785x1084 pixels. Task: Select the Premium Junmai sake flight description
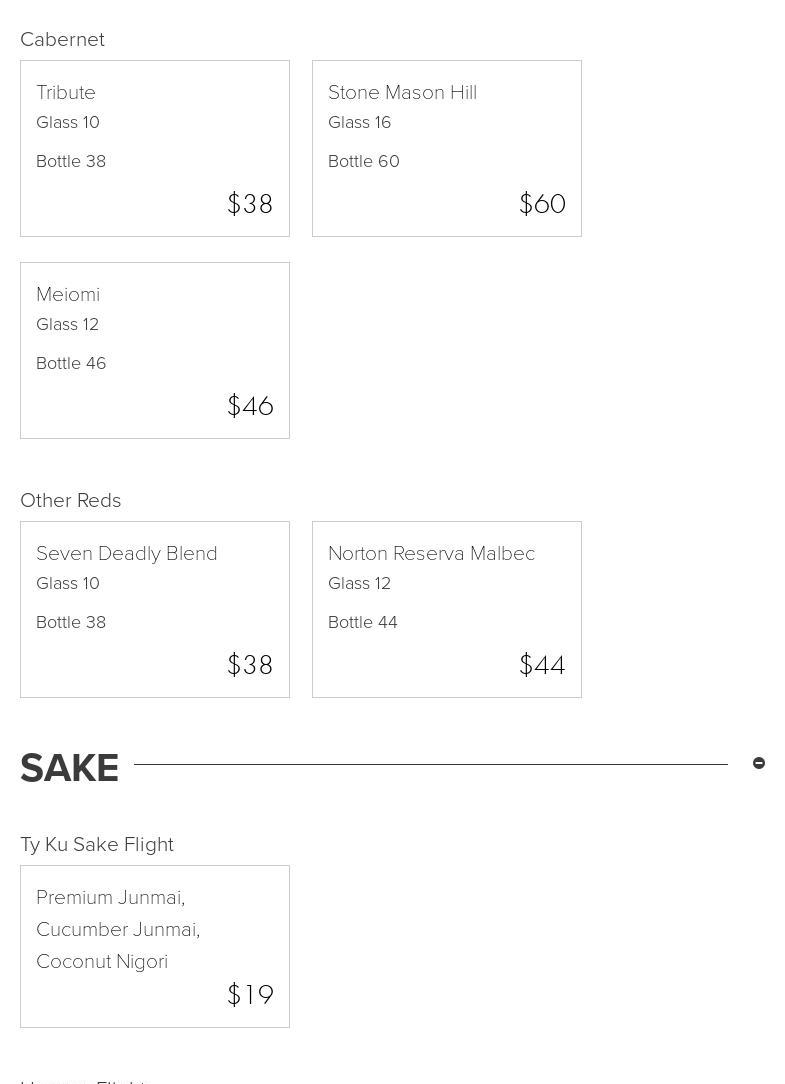click(118, 929)
